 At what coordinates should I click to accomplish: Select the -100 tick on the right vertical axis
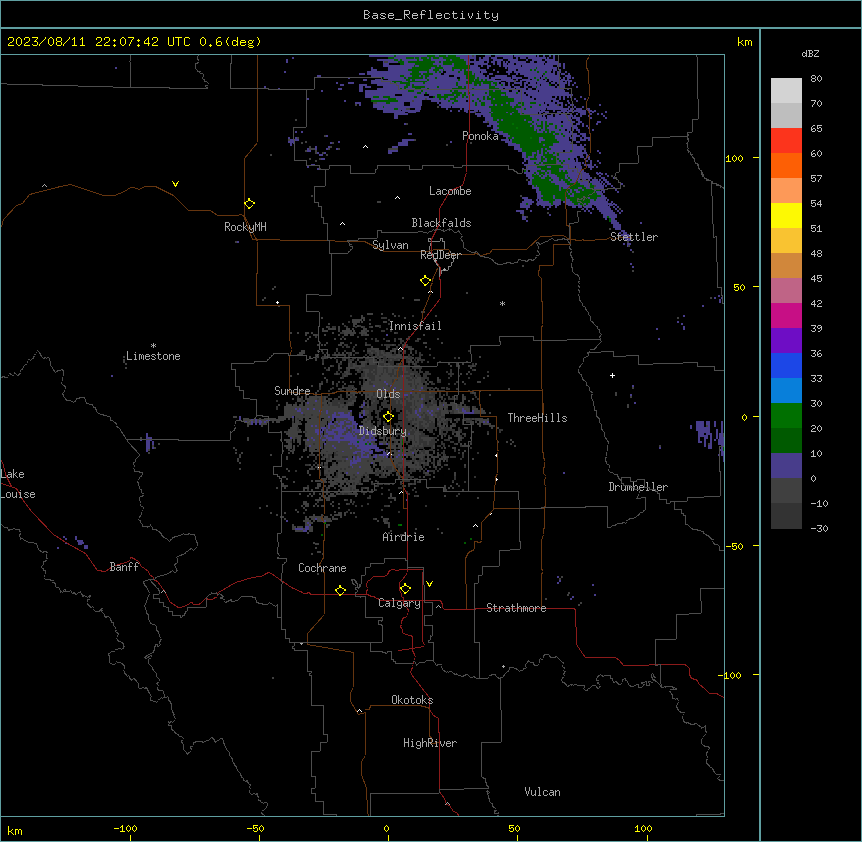pyautogui.click(x=731, y=675)
